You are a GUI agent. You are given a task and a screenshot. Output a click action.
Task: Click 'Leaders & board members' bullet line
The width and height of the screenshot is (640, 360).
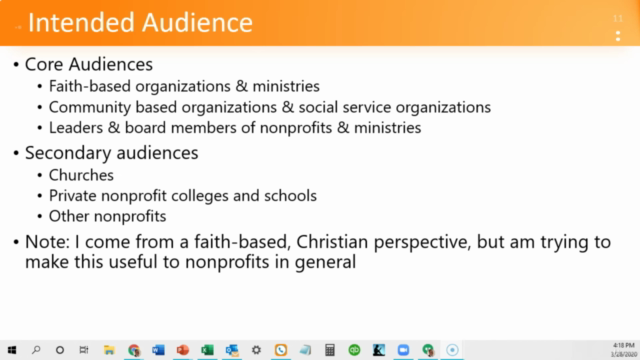tap(235, 128)
